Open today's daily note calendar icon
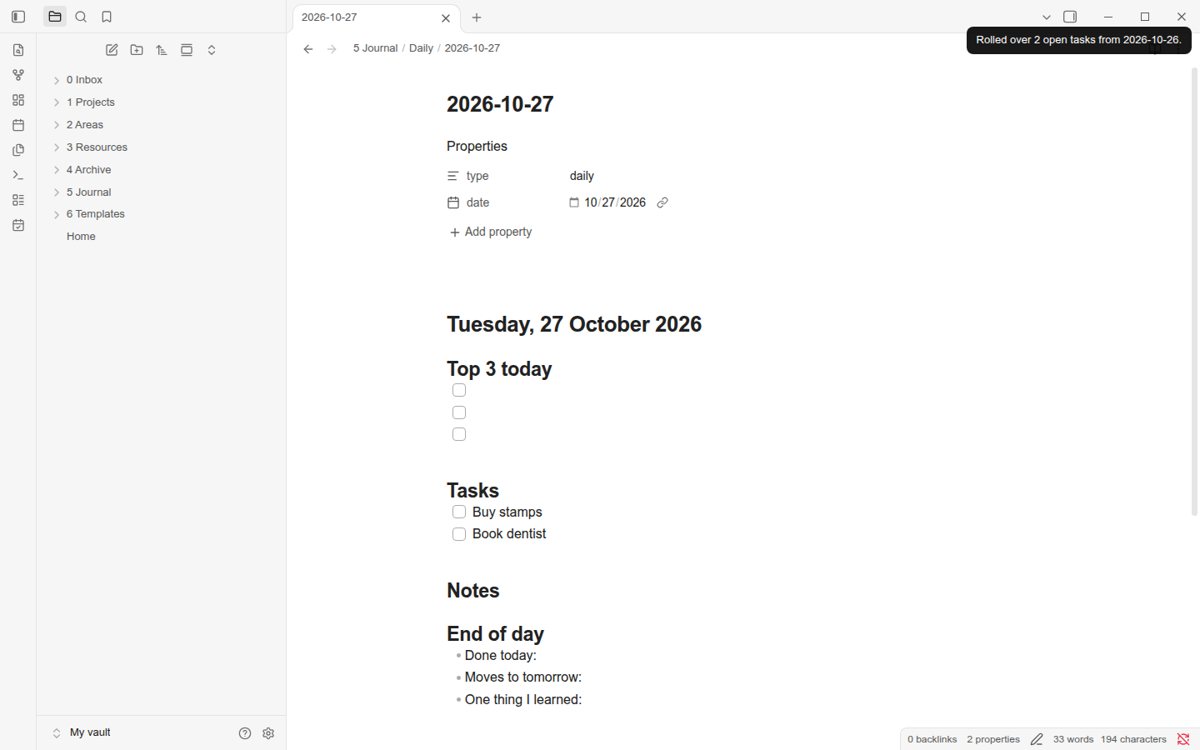 tap(18, 125)
